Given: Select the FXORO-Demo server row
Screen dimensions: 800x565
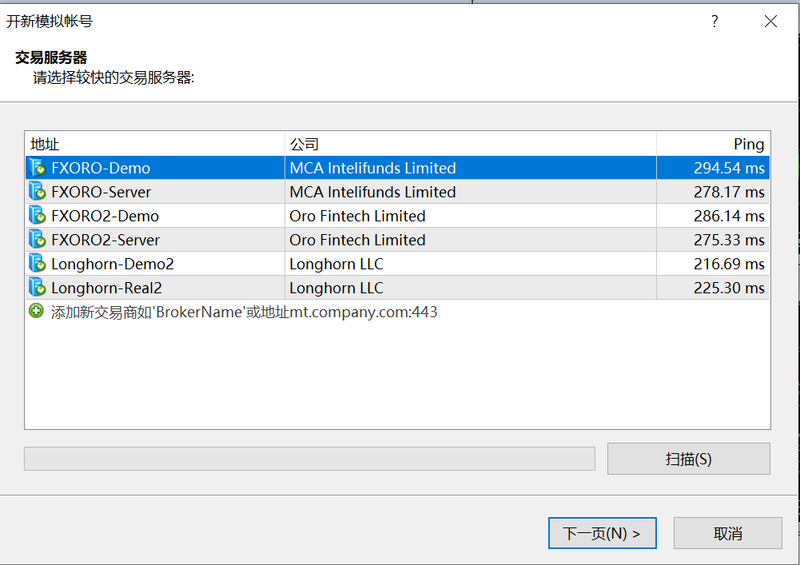Looking at the screenshot, I should (x=397, y=167).
